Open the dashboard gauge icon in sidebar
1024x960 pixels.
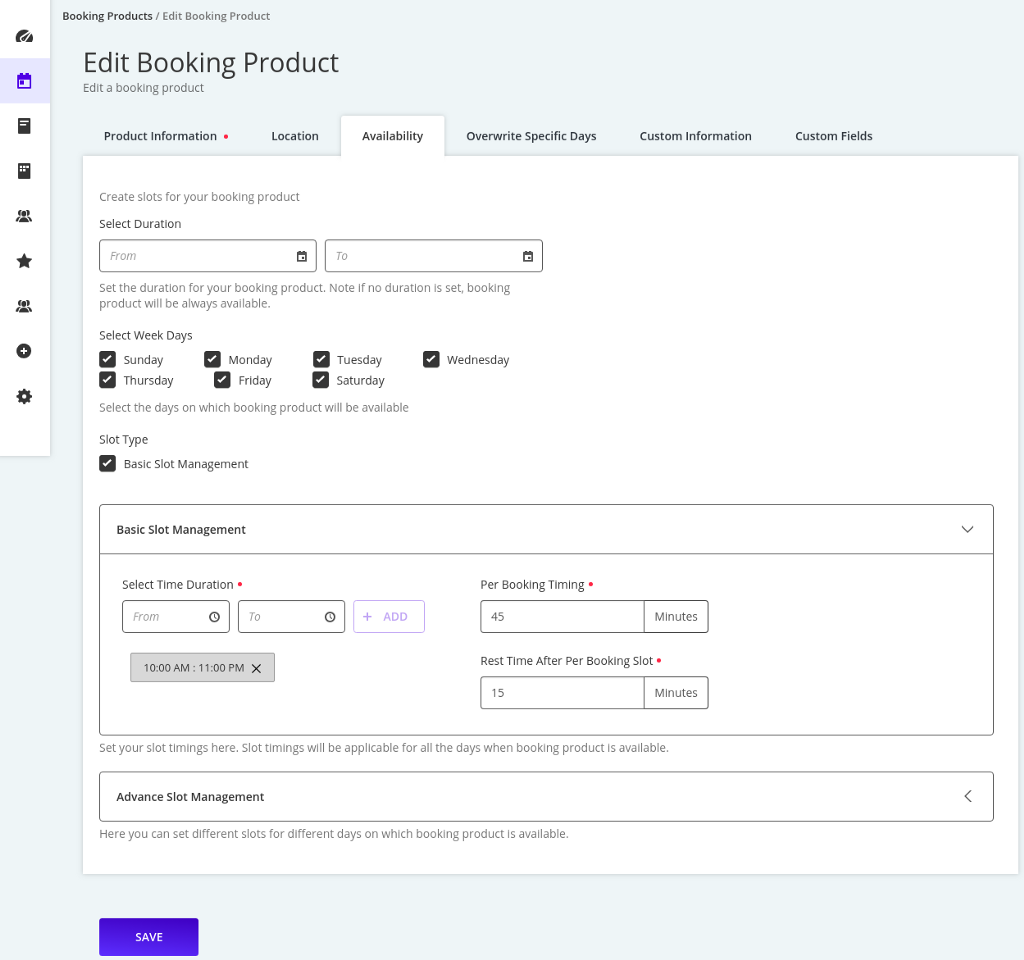(x=24, y=36)
